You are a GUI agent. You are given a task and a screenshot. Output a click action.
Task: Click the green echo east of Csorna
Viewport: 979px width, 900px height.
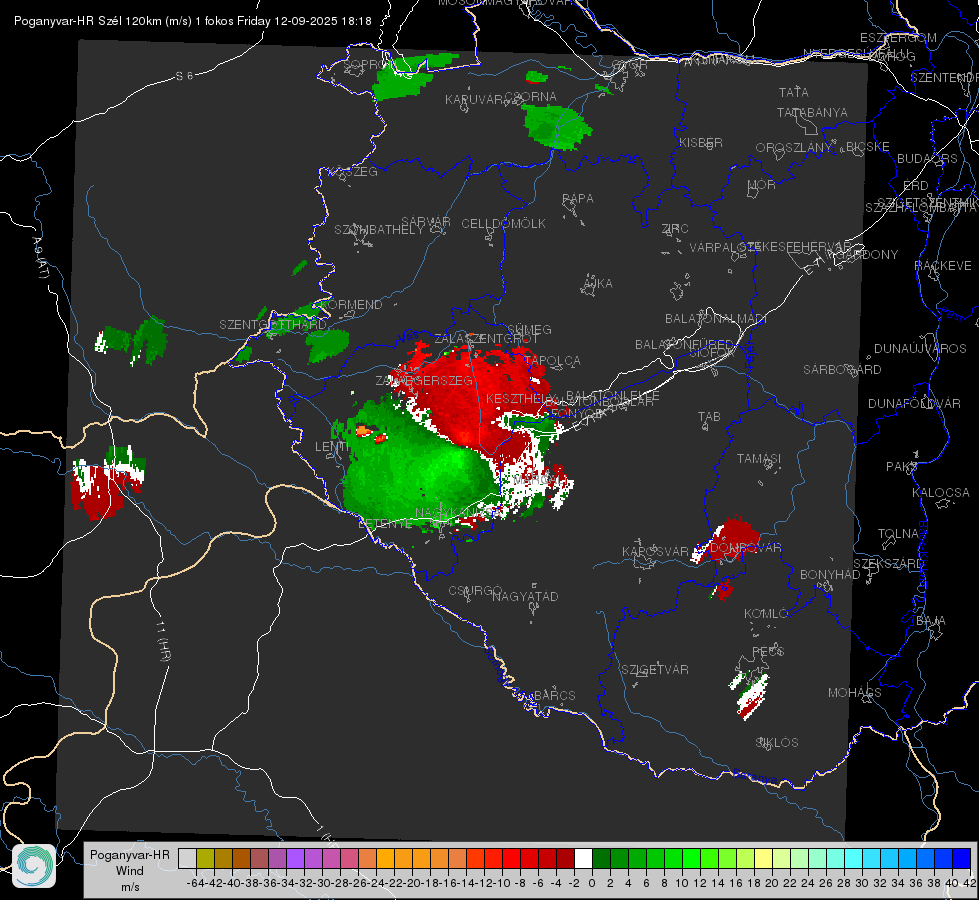point(556,127)
